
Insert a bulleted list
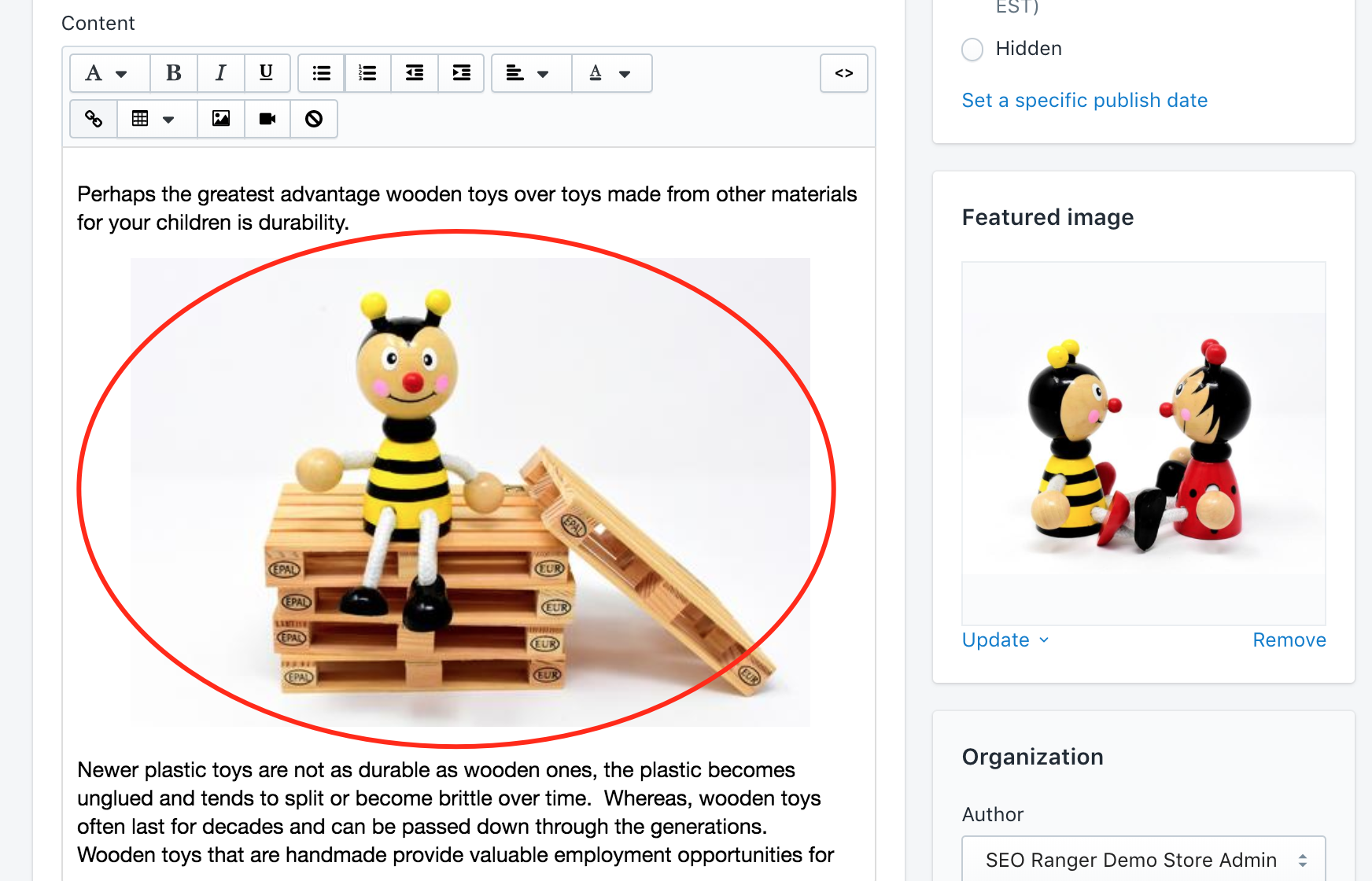tap(321, 73)
